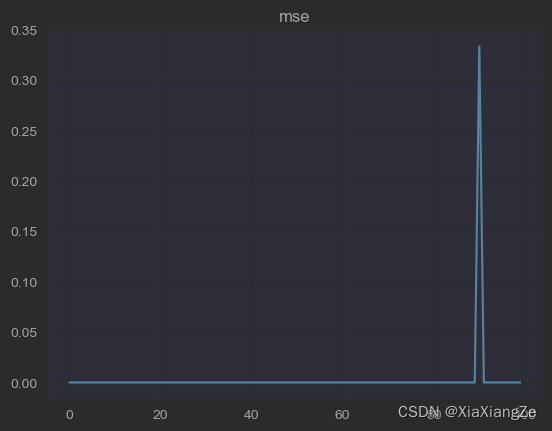
Task: Select the 0.10 y-axis tick label
Action: click(x=24, y=282)
